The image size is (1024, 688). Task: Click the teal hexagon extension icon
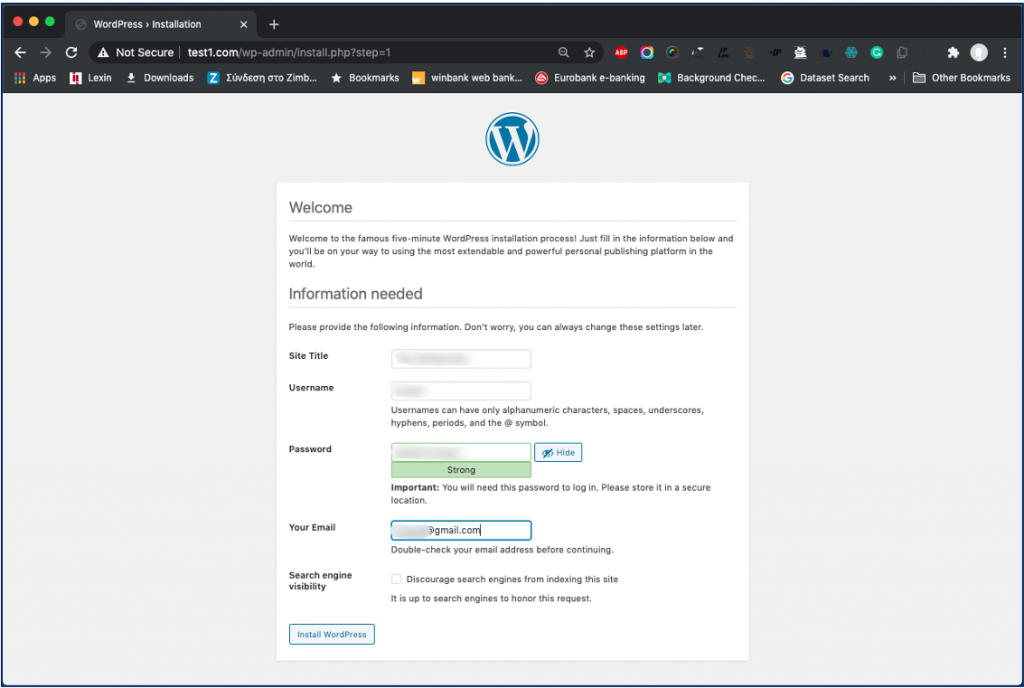851,52
